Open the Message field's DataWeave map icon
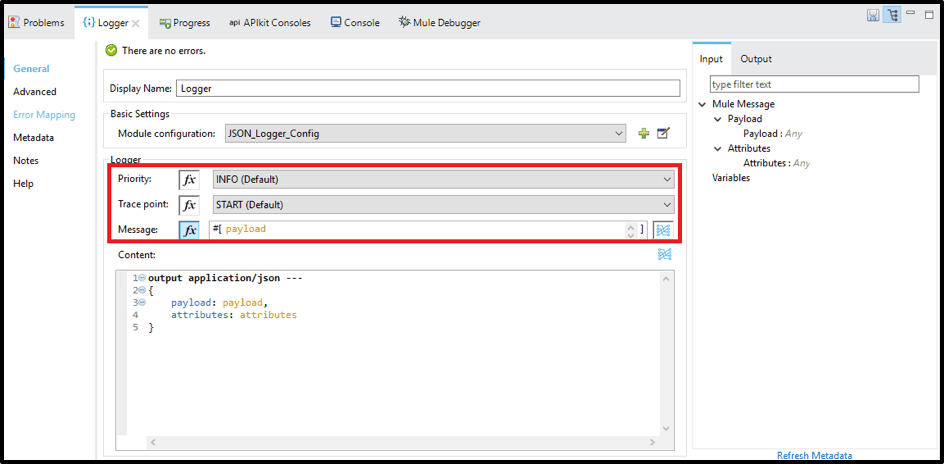Screen dimensions: 944x464 (662, 229)
